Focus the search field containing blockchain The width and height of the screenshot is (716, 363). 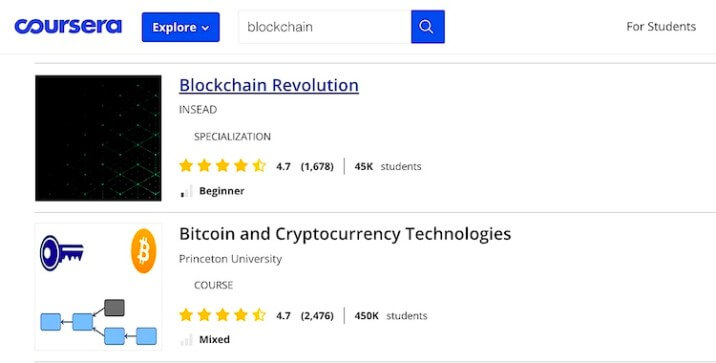click(x=325, y=27)
